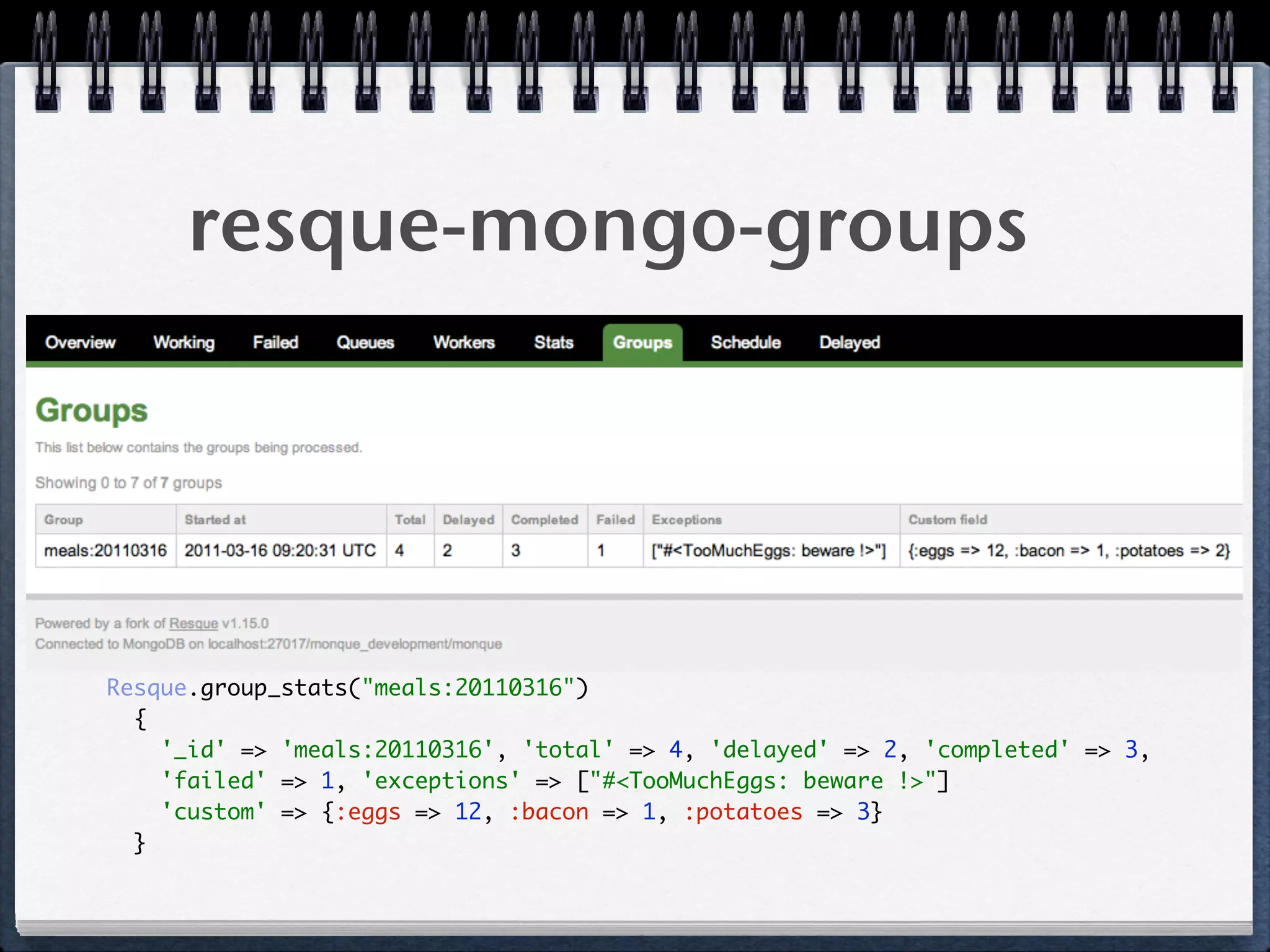
Task: Open the Overview tab
Action: click(x=80, y=343)
